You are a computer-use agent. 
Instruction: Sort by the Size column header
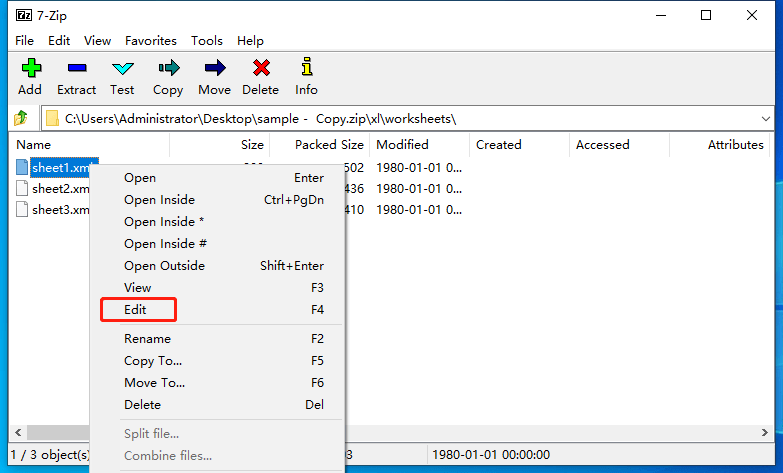click(220, 145)
